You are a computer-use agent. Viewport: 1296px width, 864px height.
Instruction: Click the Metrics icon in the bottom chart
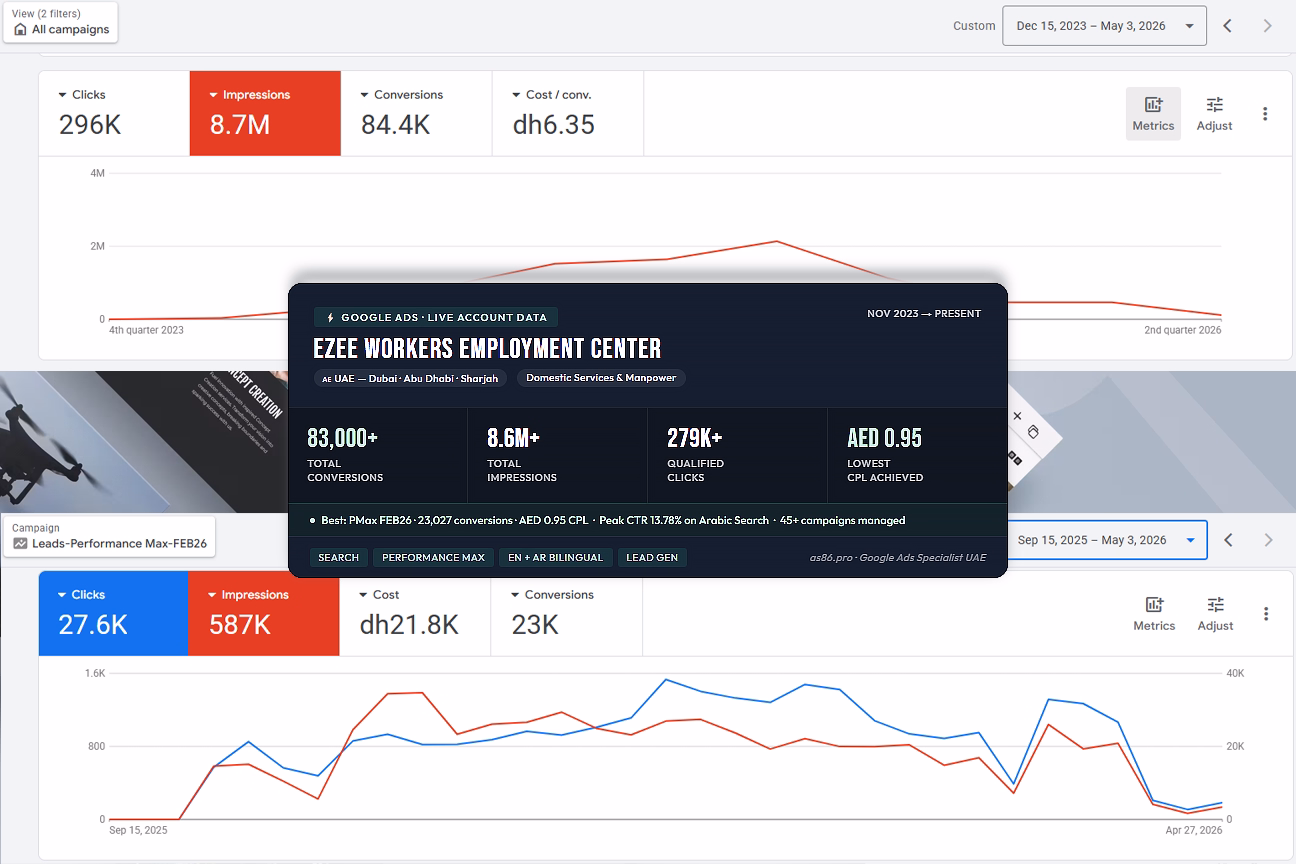pos(1154,613)
